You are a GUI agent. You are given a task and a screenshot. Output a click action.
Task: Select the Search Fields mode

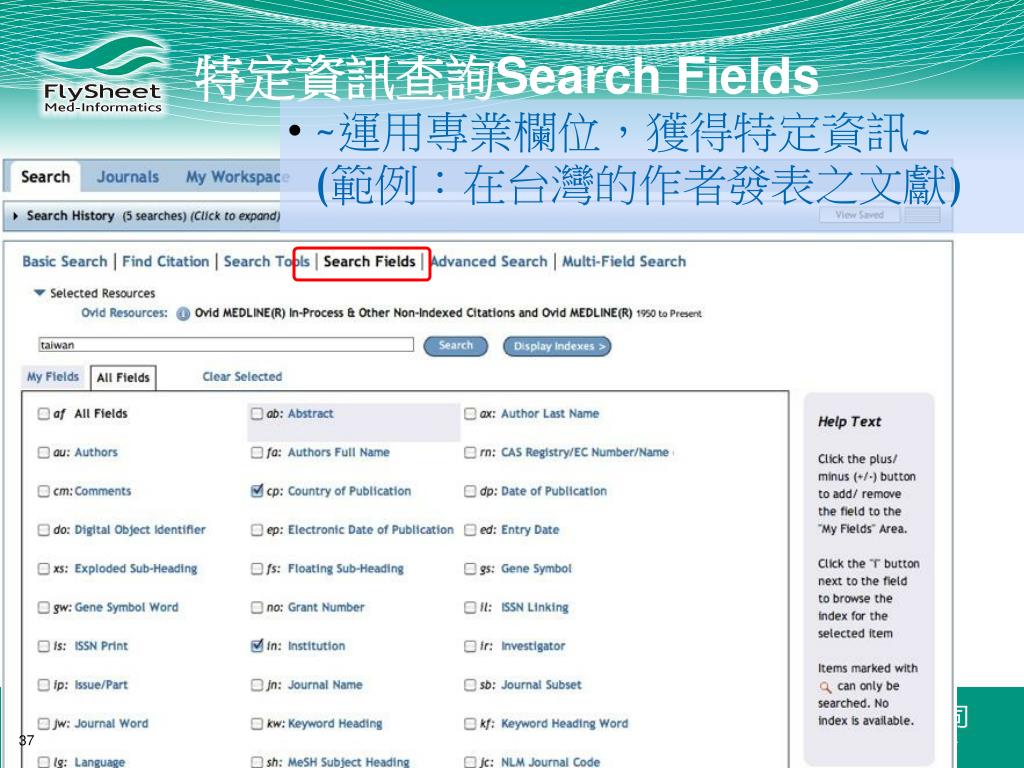[369, 261]
